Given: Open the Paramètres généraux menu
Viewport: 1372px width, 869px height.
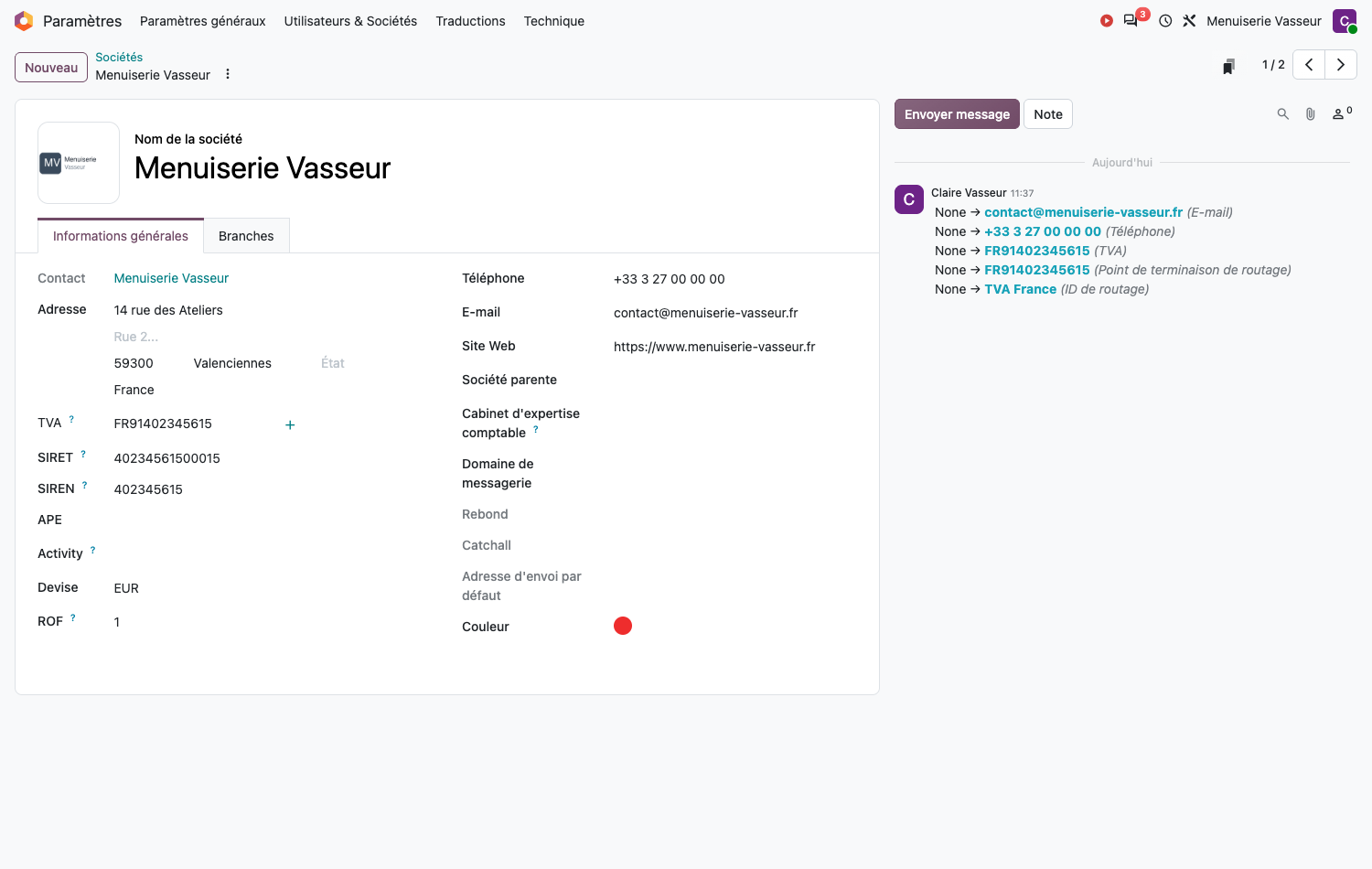Looking at the screenshot, I should 203,21.
